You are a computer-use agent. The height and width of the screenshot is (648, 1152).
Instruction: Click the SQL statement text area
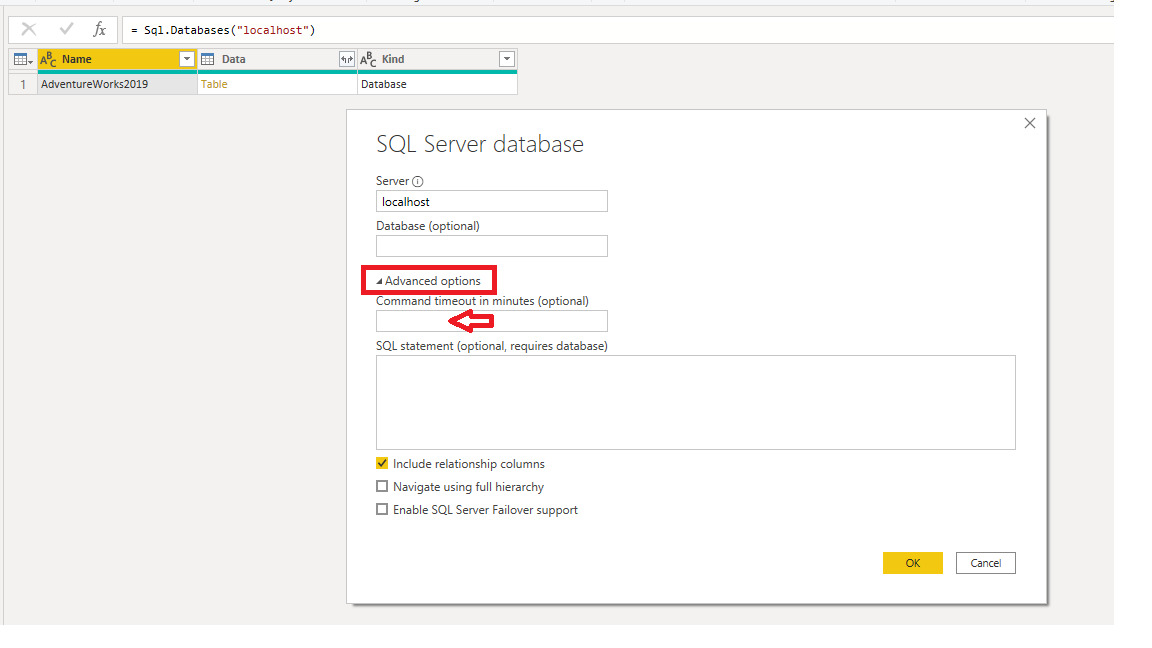696,403
